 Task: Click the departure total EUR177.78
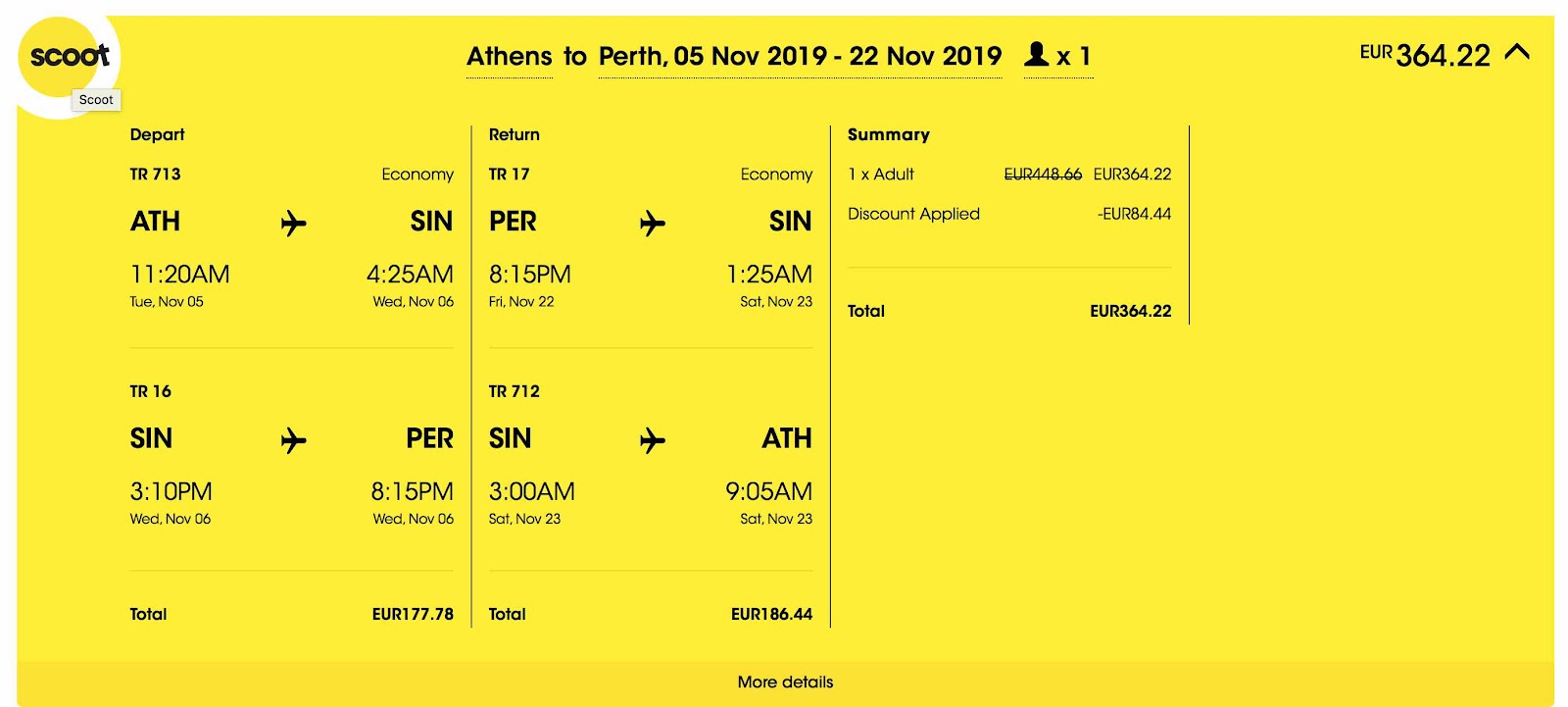413,615
